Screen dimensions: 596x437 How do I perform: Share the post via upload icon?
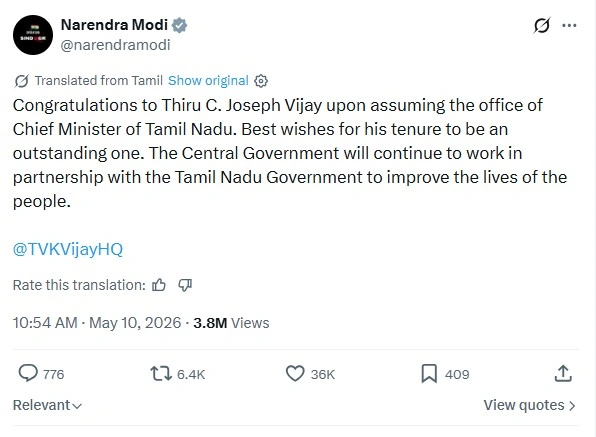tap(563, 373)
